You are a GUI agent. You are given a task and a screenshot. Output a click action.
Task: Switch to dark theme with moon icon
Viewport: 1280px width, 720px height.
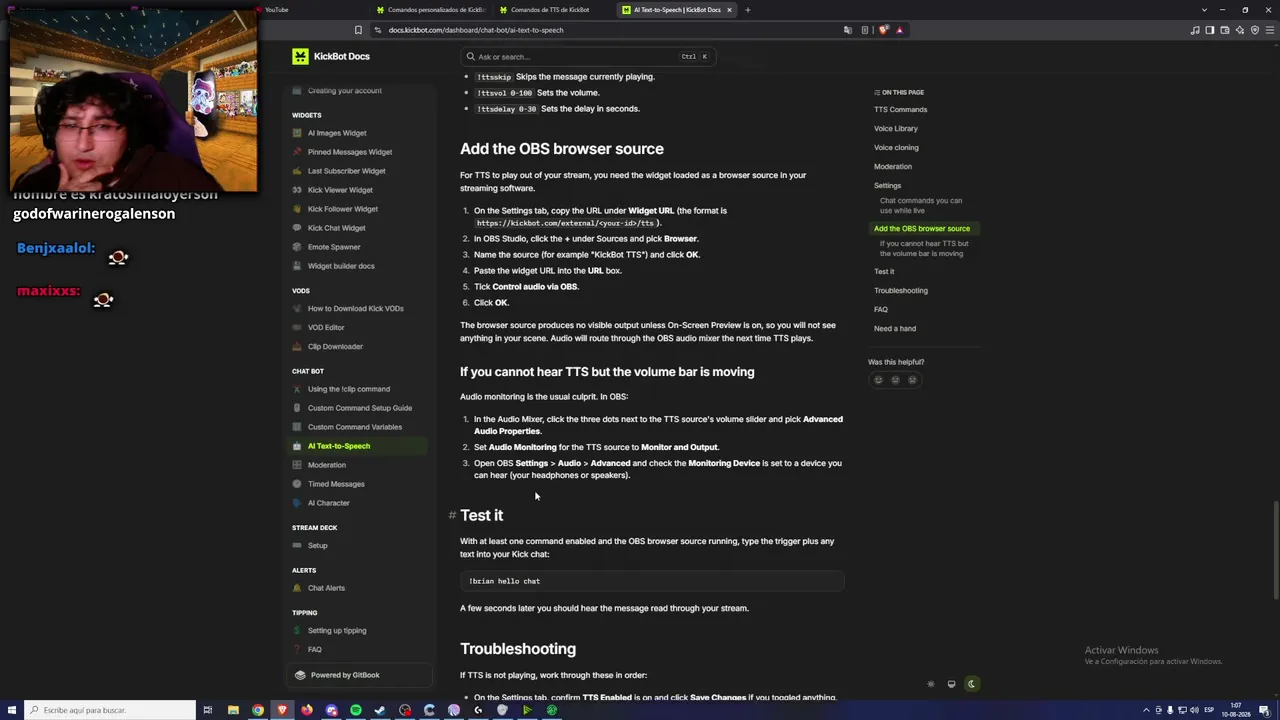[x=971, y=684]
